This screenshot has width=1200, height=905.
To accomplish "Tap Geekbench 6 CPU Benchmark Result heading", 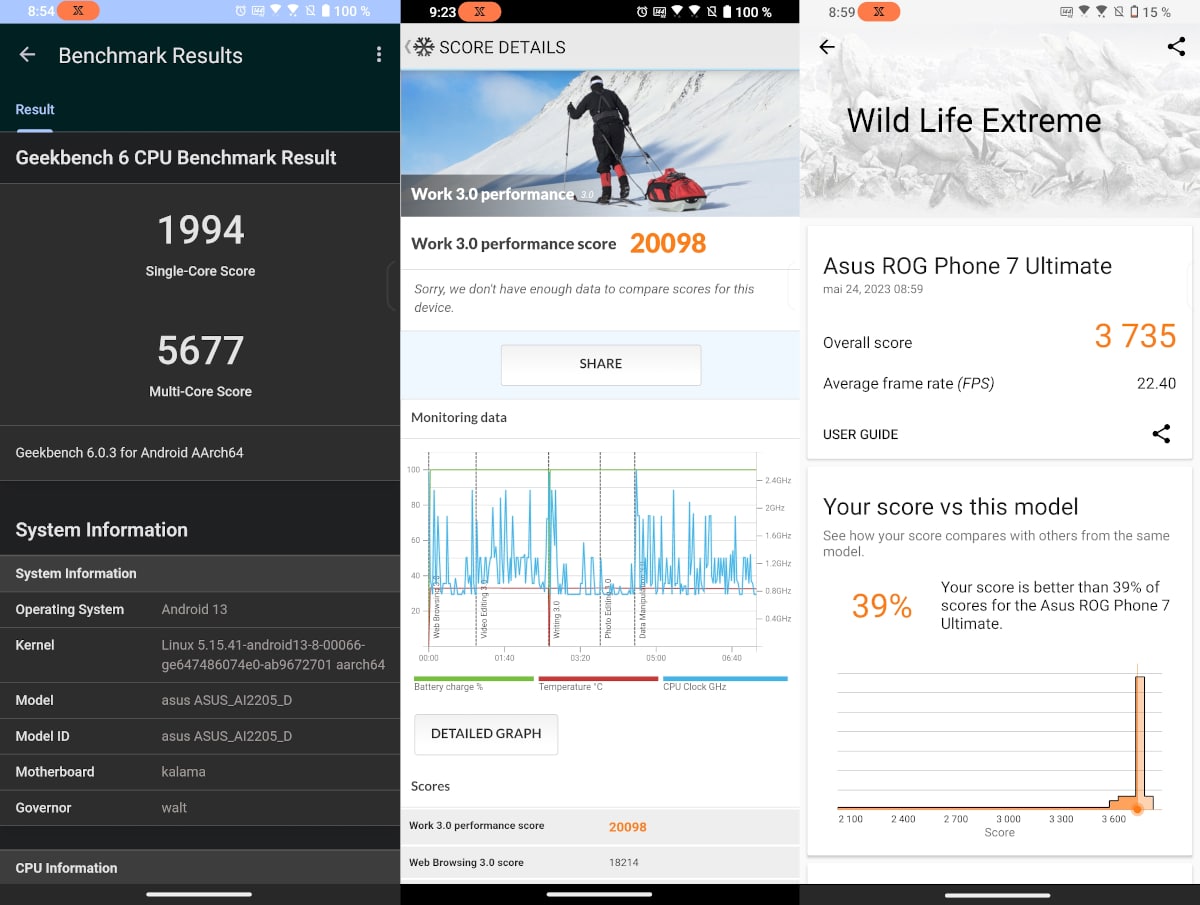I will point(176,157).
